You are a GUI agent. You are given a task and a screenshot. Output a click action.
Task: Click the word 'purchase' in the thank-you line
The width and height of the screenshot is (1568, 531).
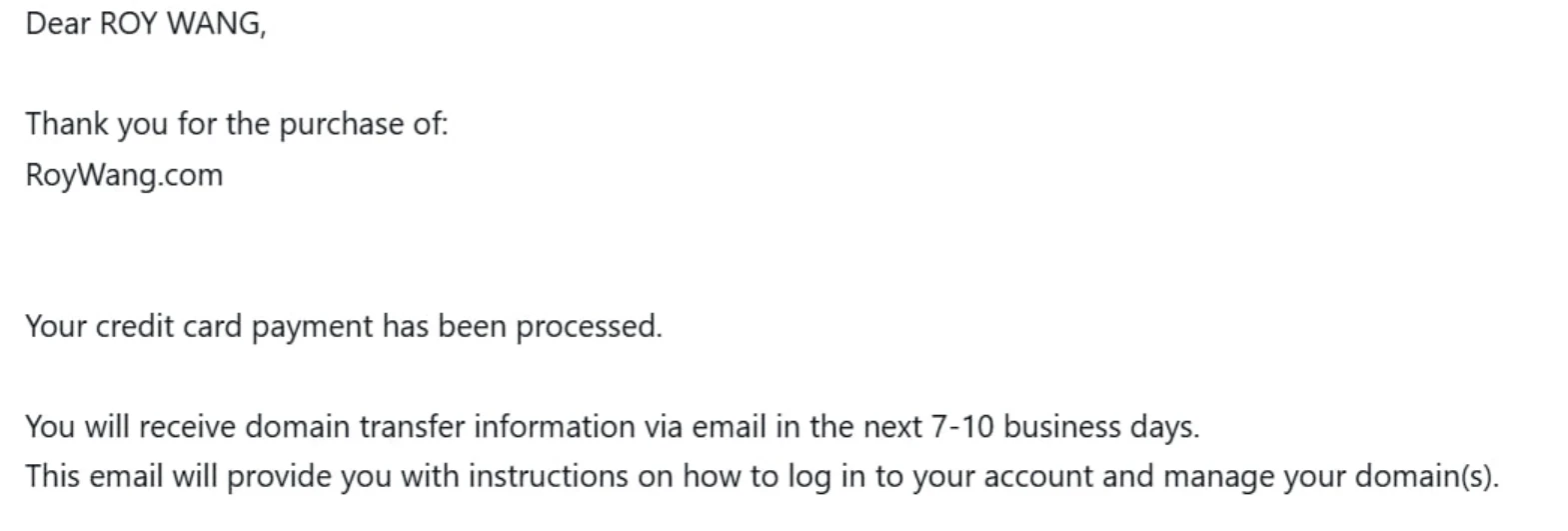click(x=341, y=125)
